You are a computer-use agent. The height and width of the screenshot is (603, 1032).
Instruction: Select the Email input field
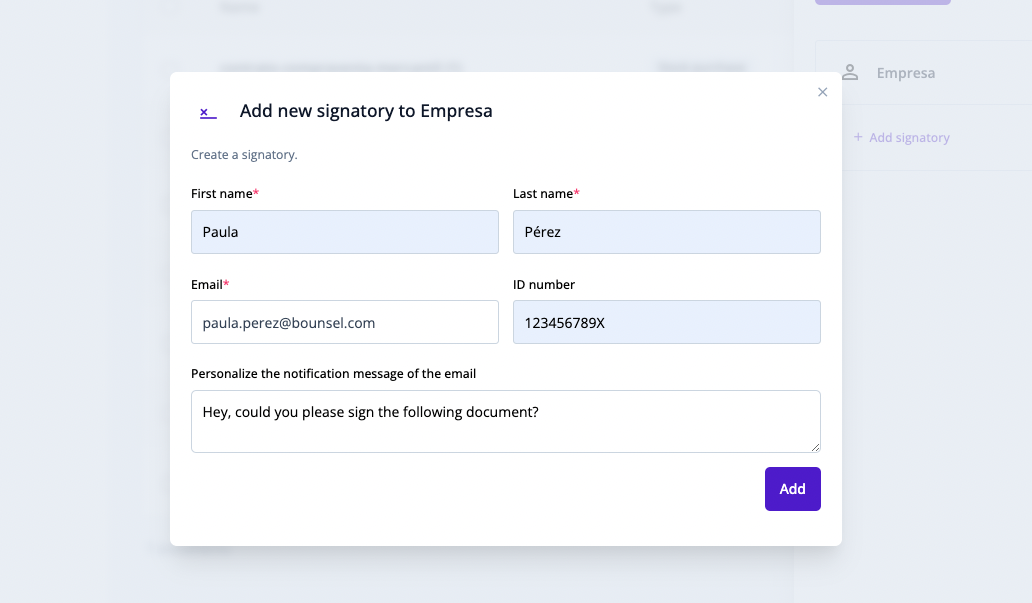point(344,322)
